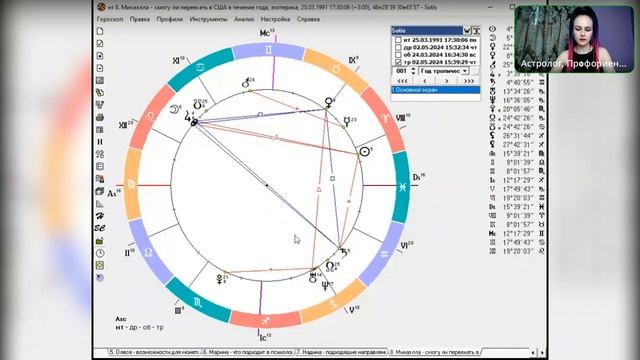640x360 pixels.
Task: Click the Pisces sign segment on zodiac ring
Action: click(x=402, y=187)
